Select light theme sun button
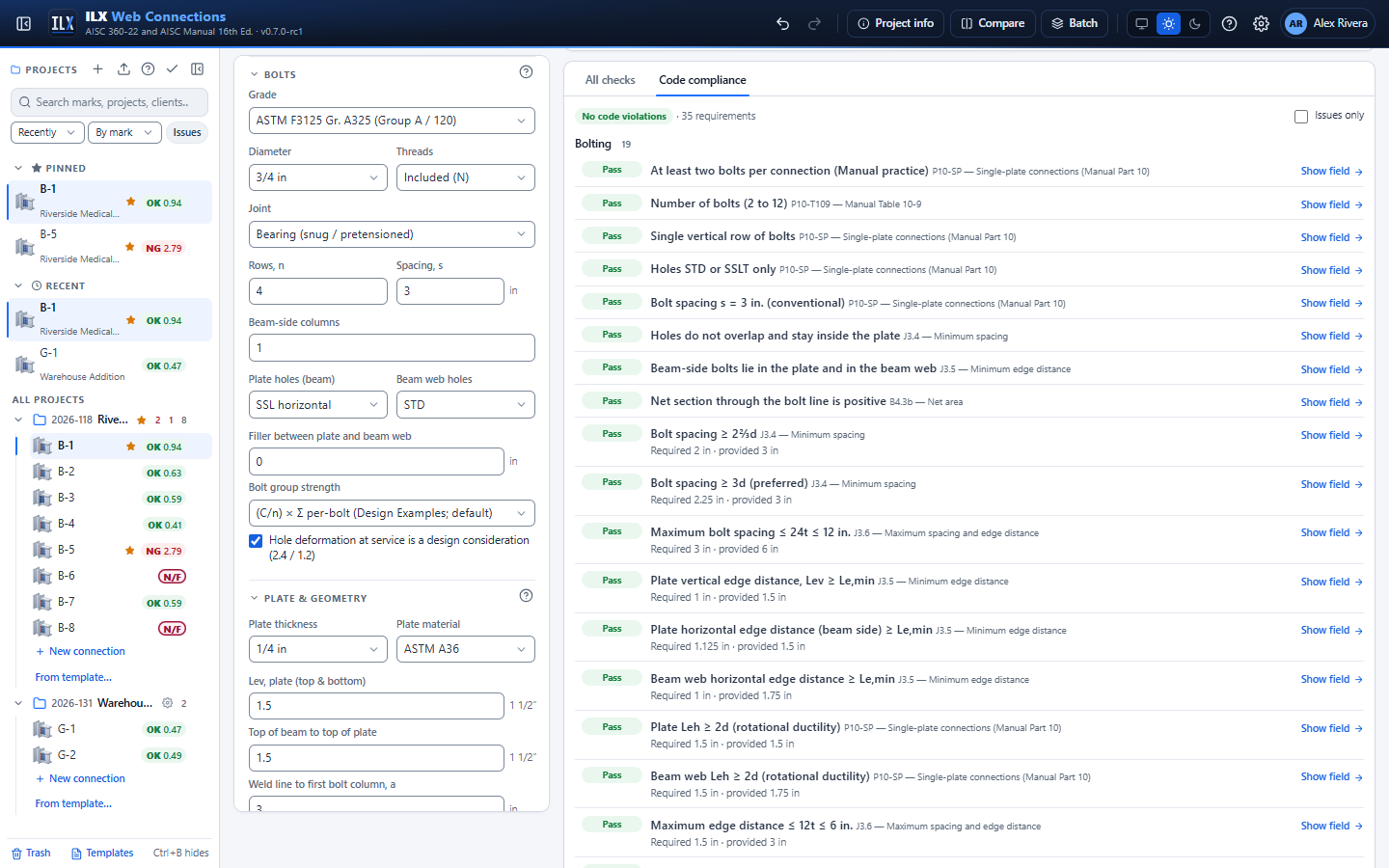This screenshot has height=868, width=1389. point(1168,23)
